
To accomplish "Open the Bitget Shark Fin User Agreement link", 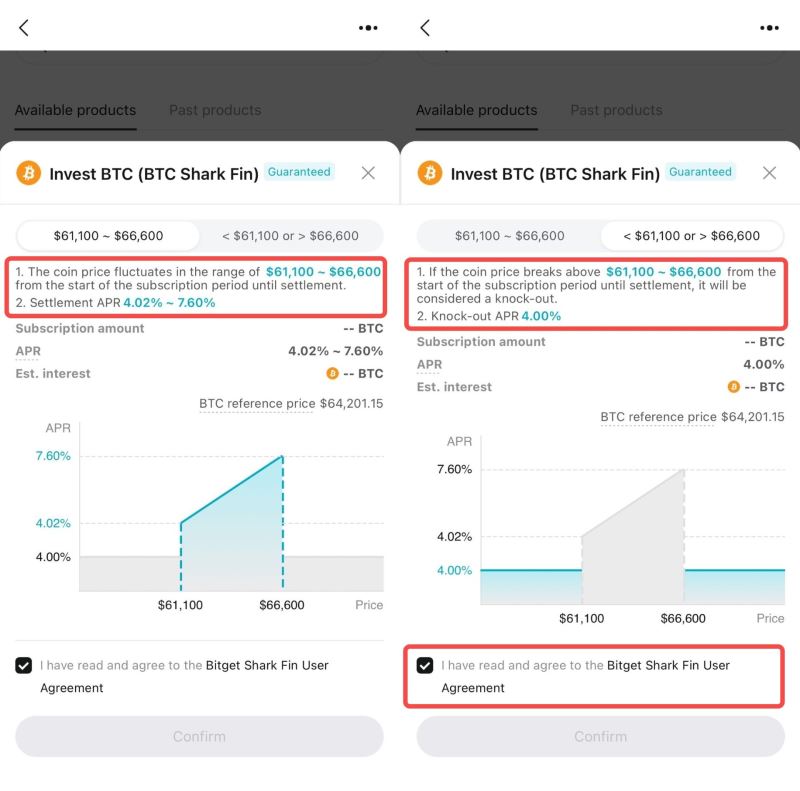I will pos(267,665).
